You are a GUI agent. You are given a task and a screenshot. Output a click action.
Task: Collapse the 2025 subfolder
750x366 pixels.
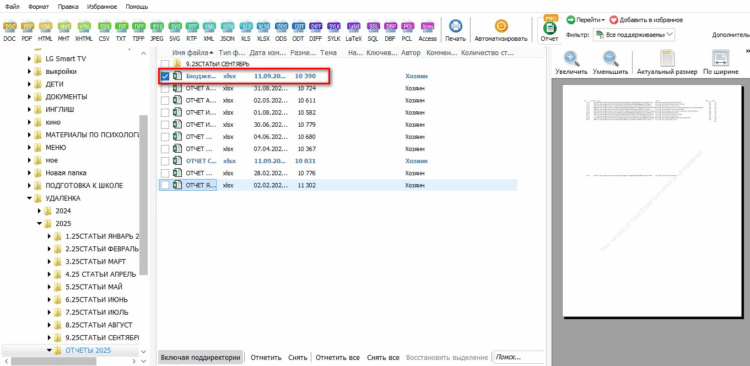39,223
